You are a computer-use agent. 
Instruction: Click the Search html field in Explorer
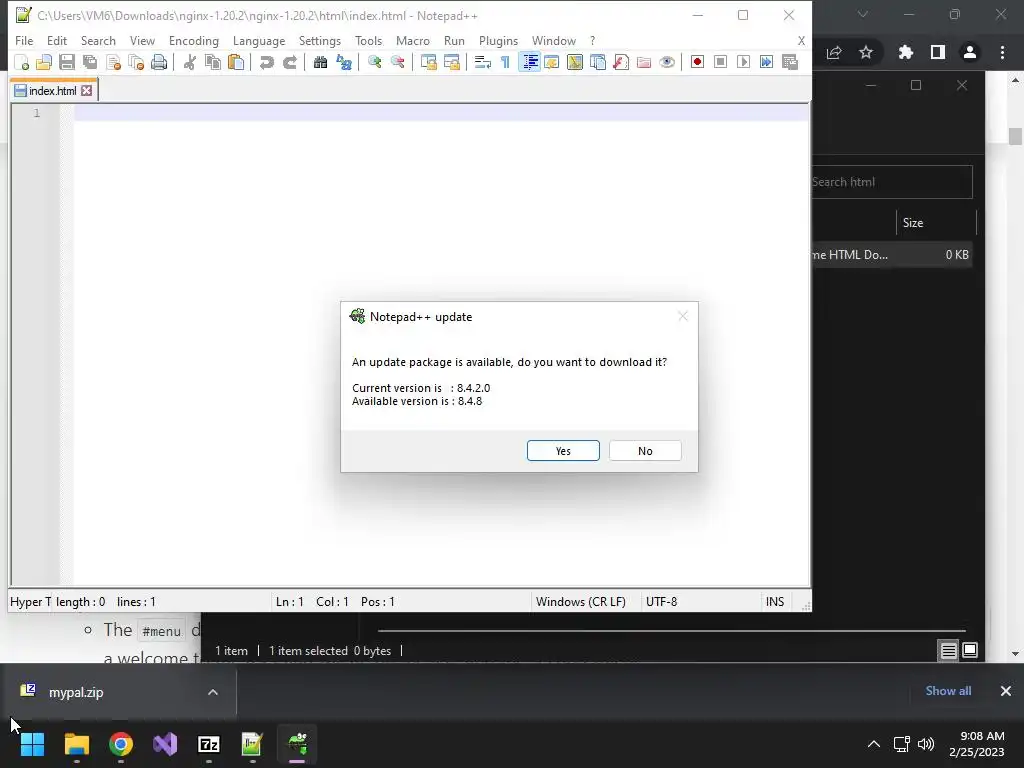click(x=891, y=182)
